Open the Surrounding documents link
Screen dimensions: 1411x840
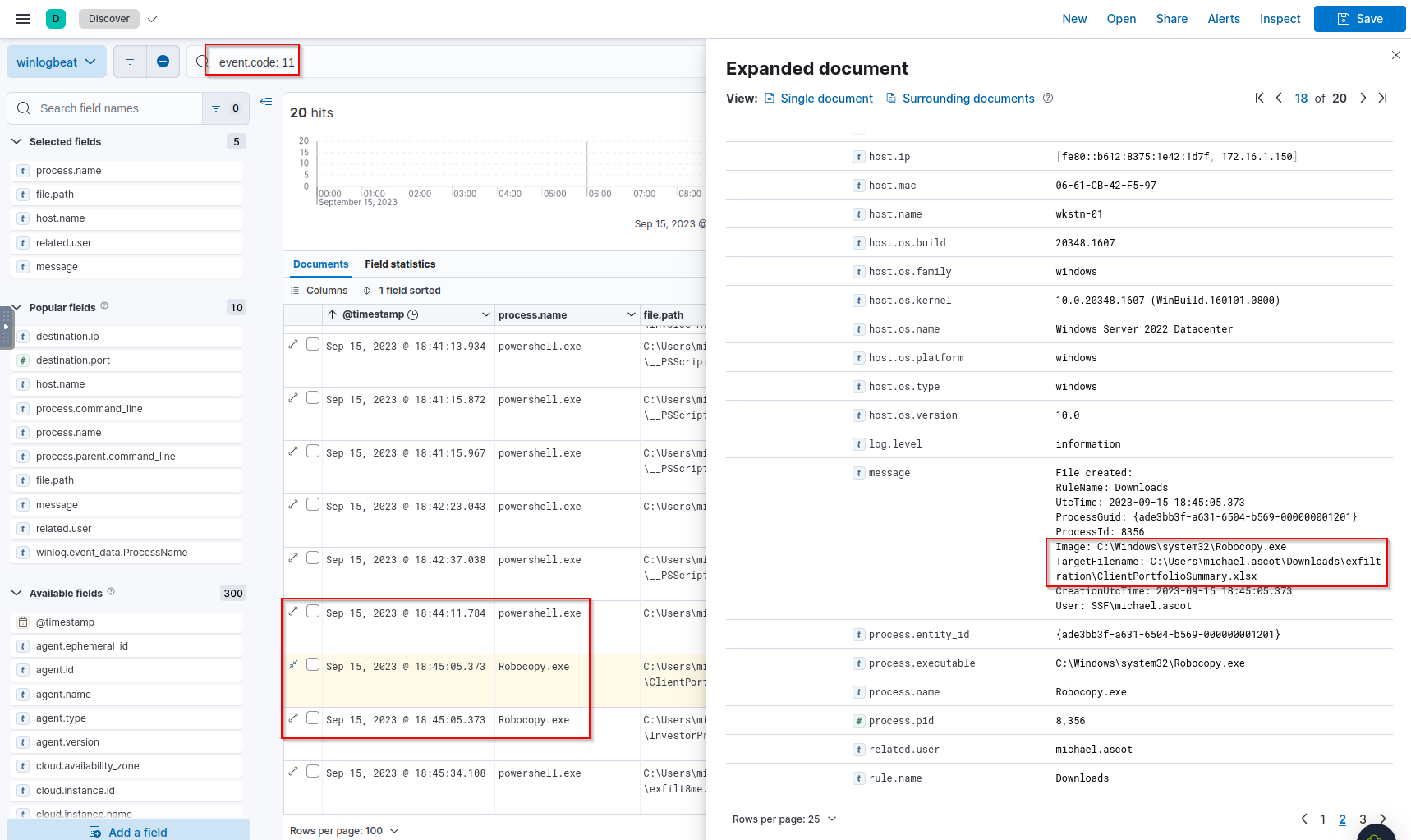pos(967,99)
